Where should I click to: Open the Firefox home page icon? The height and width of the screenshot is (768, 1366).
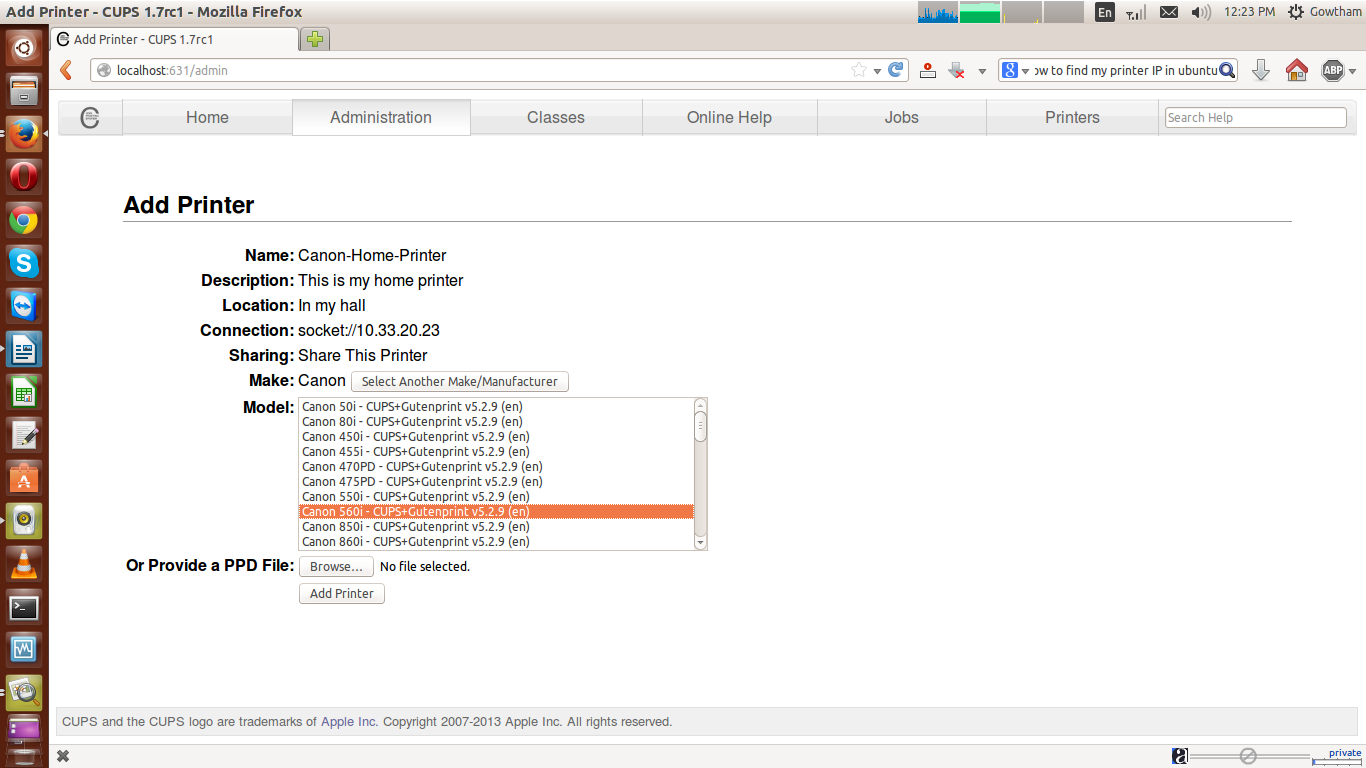pyautogui.click(x=1297, y=70)
